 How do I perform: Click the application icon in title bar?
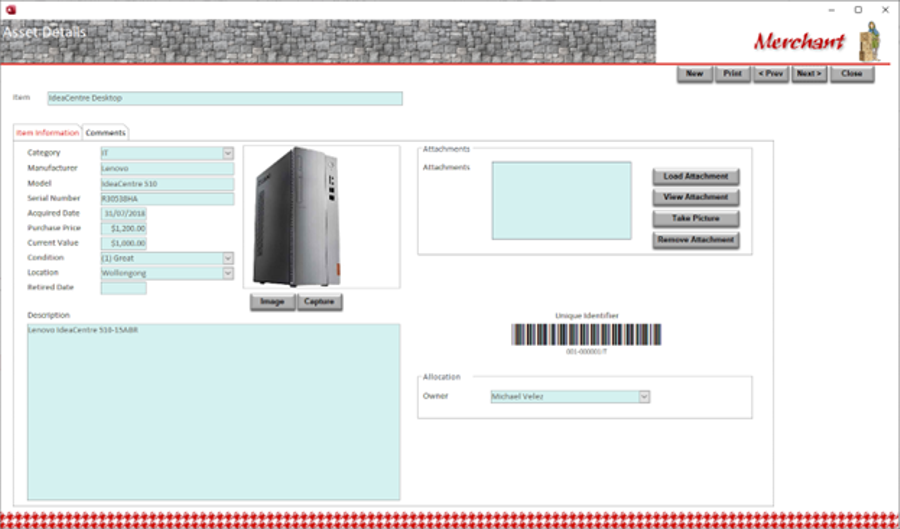click(x=10, y=10)
